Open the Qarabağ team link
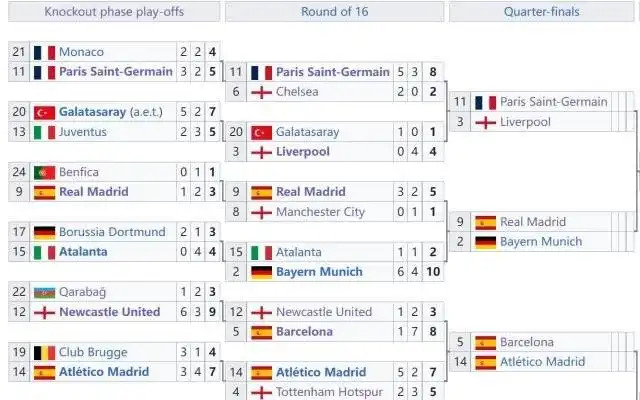This screenshot has height=400, width=640. 84,292
